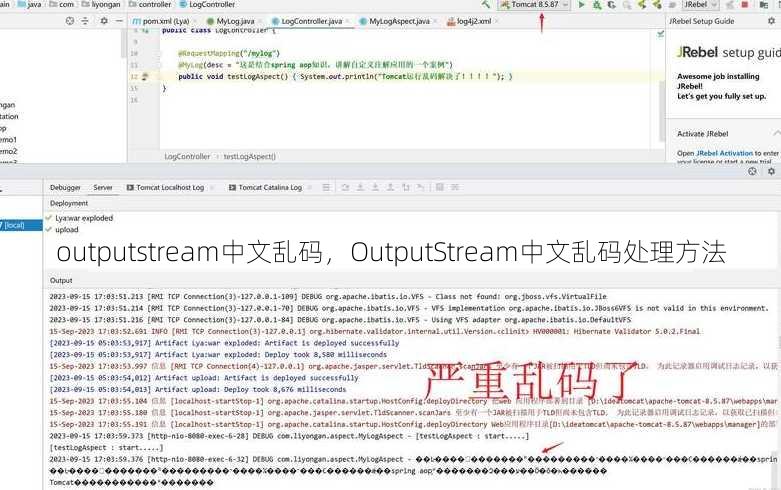This screenshot has height=490, width=781.
Task: Start Tomcat in debug mode with bug icon
Action: coord(597,5)
